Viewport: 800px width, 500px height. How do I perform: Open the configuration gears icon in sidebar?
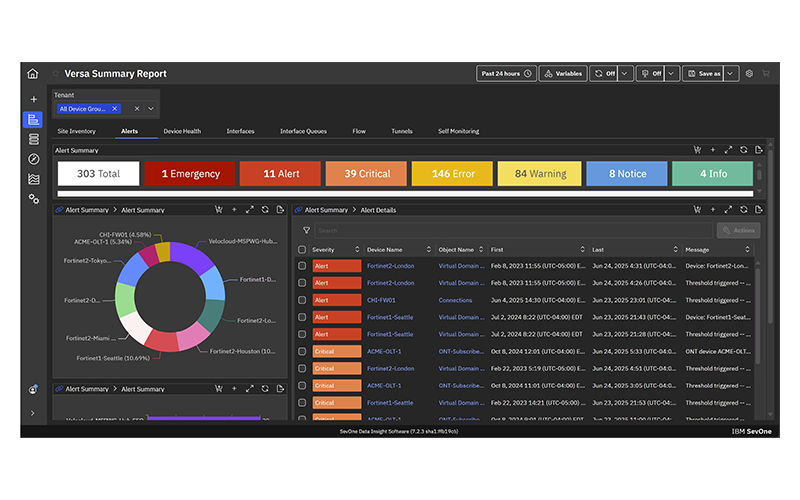coord(34,199)
